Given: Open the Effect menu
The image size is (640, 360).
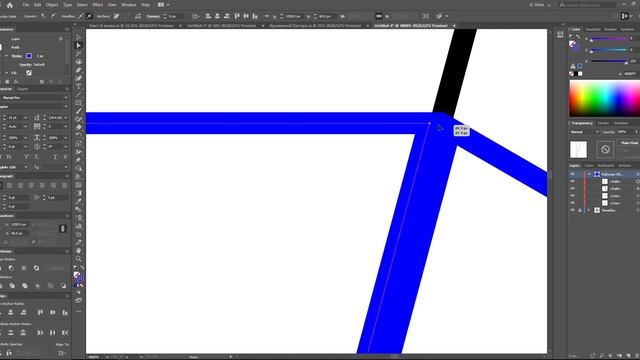Looking at the screenshot, I should pos(98,5).
